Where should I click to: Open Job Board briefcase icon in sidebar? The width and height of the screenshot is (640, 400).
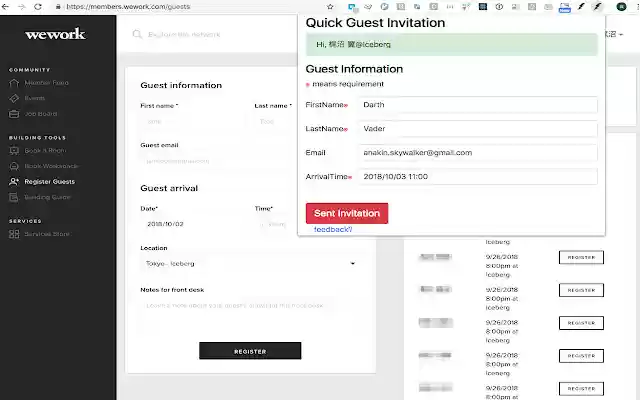point(14,114)
